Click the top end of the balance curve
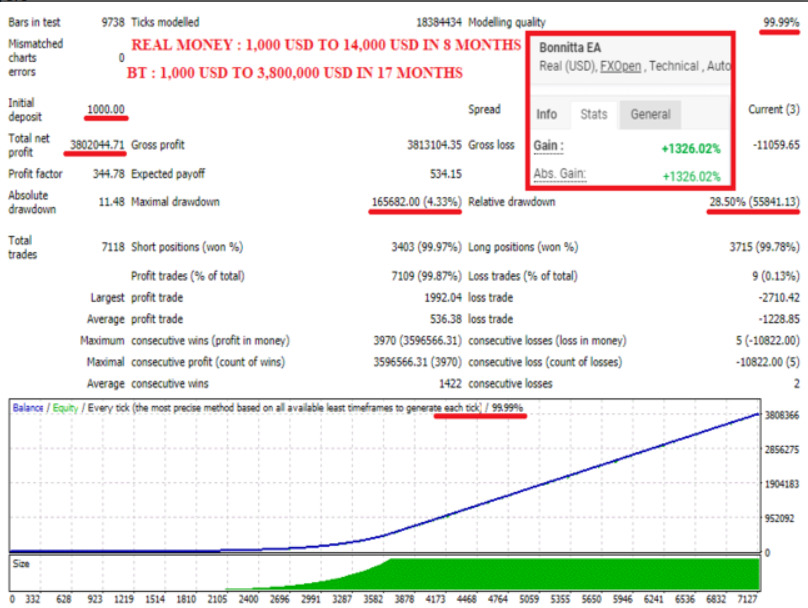Viewport: 808px width, 608px height. pyautogui.click(x=758, y=414)
